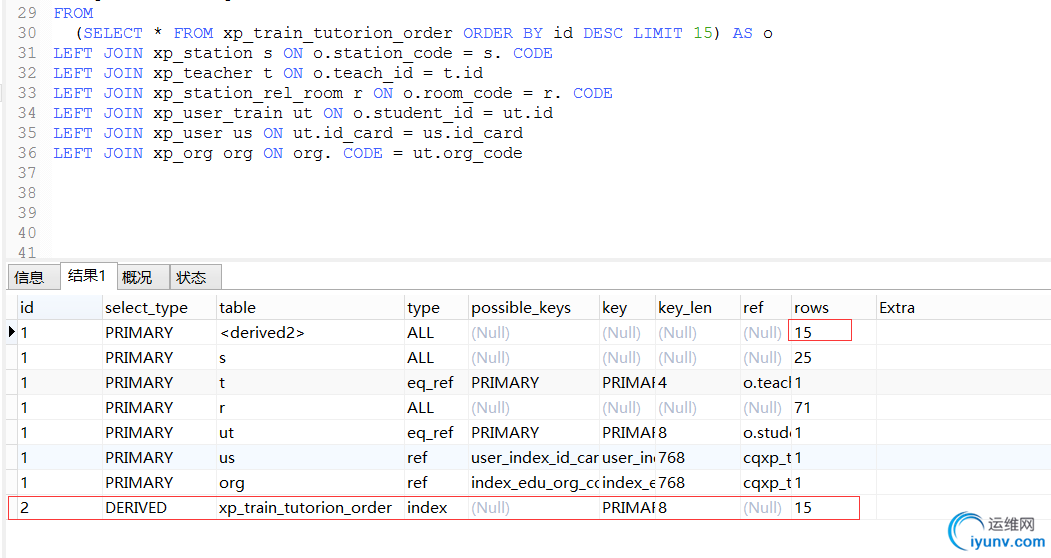Place cursor on SQL line 30 subquery
The width and height of the screenshot is (1051, 558).
coord(400,33)
